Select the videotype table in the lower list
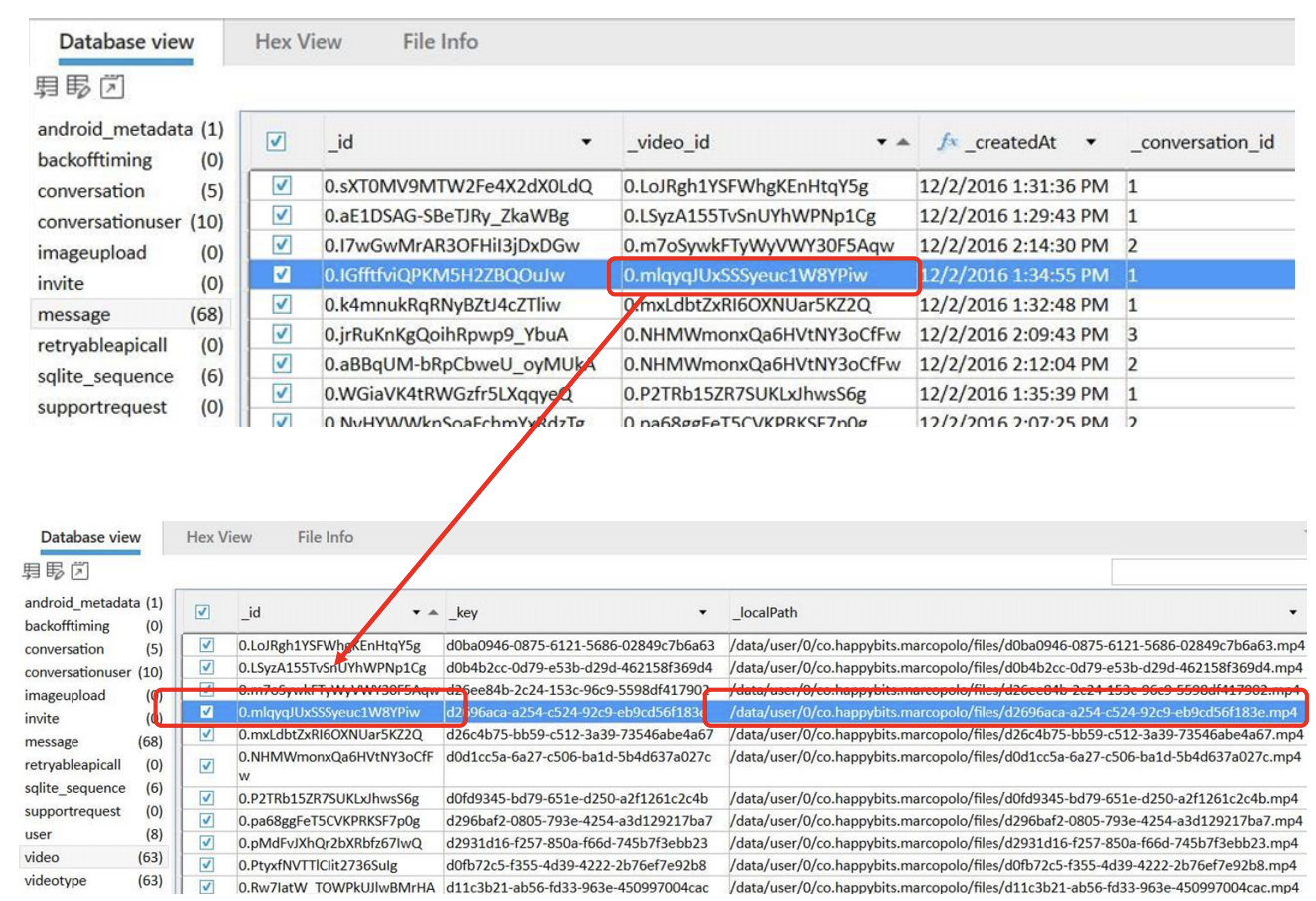Screen dimensions: 1316x901 pyautogui.click(x=55, y=881)
